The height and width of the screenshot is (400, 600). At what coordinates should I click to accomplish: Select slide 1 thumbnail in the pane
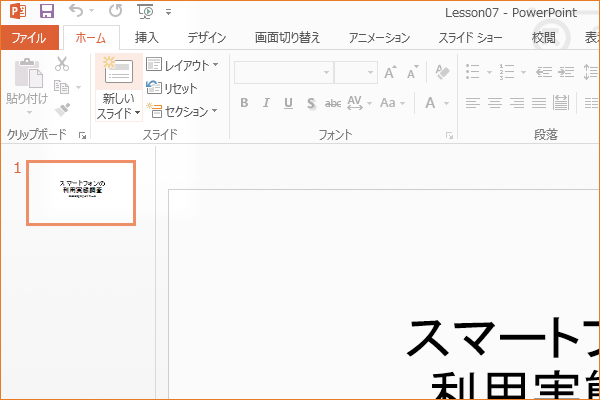click(81, 193)
